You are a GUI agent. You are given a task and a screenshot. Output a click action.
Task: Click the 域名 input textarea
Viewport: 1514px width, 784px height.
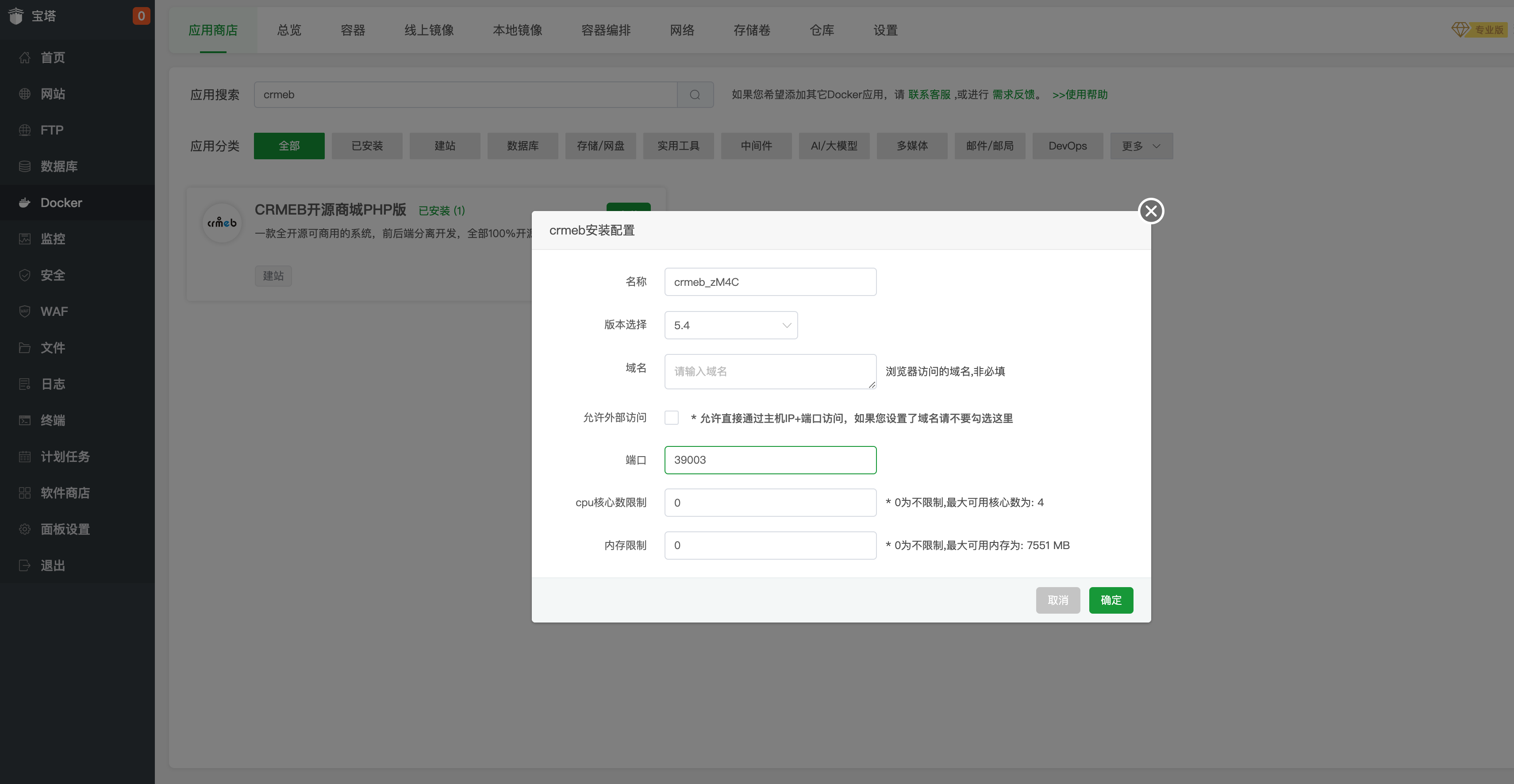point(770,372)
